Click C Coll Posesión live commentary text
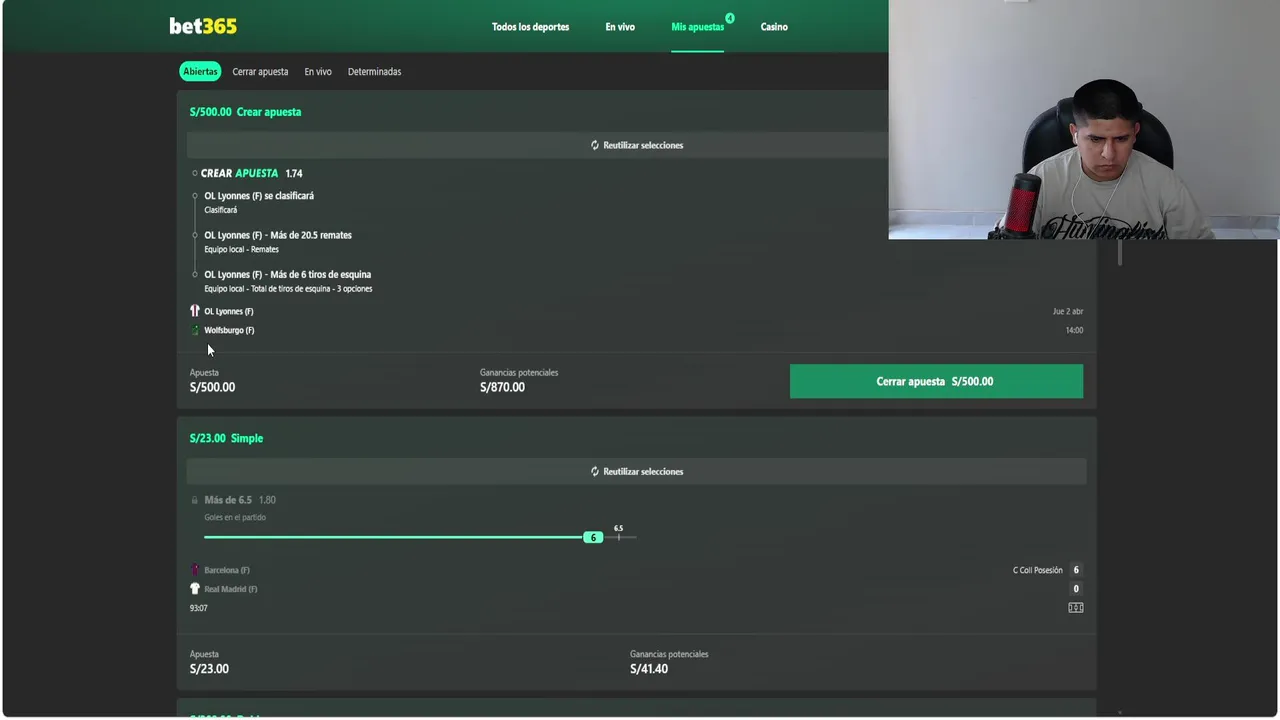 click(1038, 570)
